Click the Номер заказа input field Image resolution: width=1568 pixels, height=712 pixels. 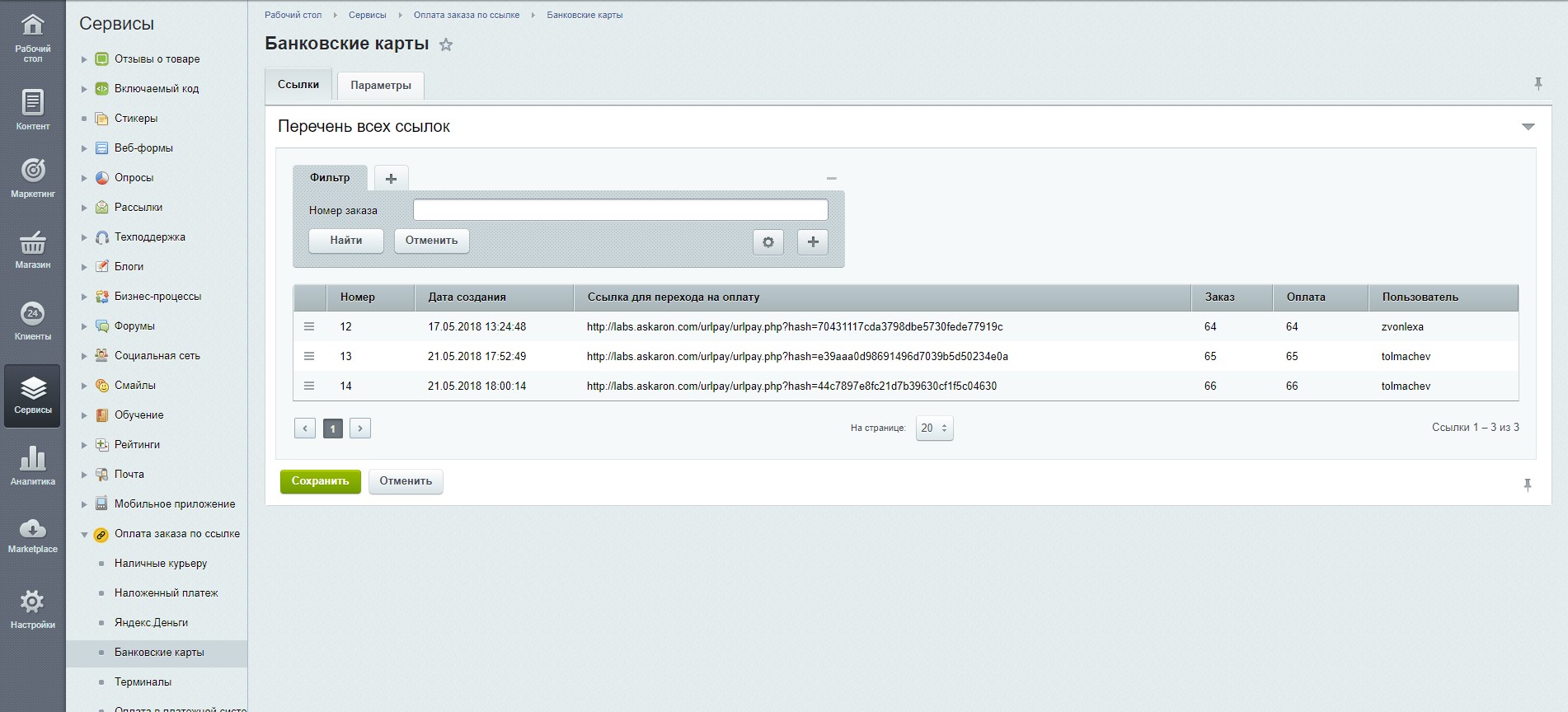pyautogui.click(x=620, y=210)
